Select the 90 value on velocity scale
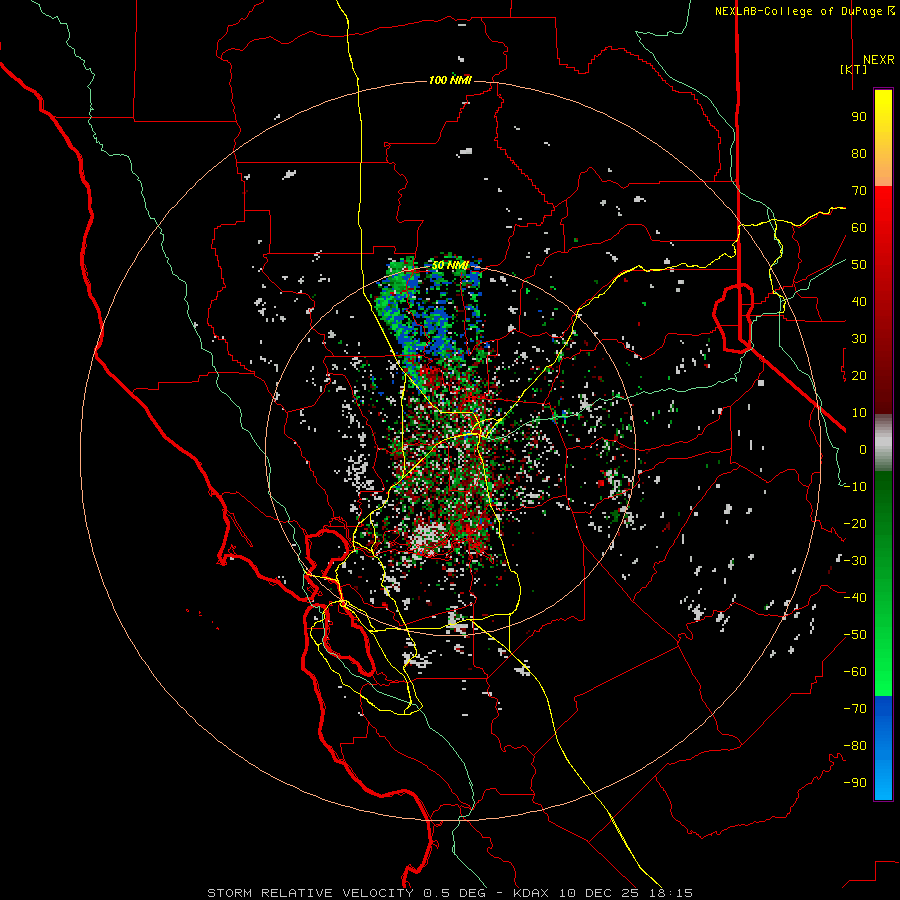The height and width of the screenshot is (900, 900). point(859,117)
